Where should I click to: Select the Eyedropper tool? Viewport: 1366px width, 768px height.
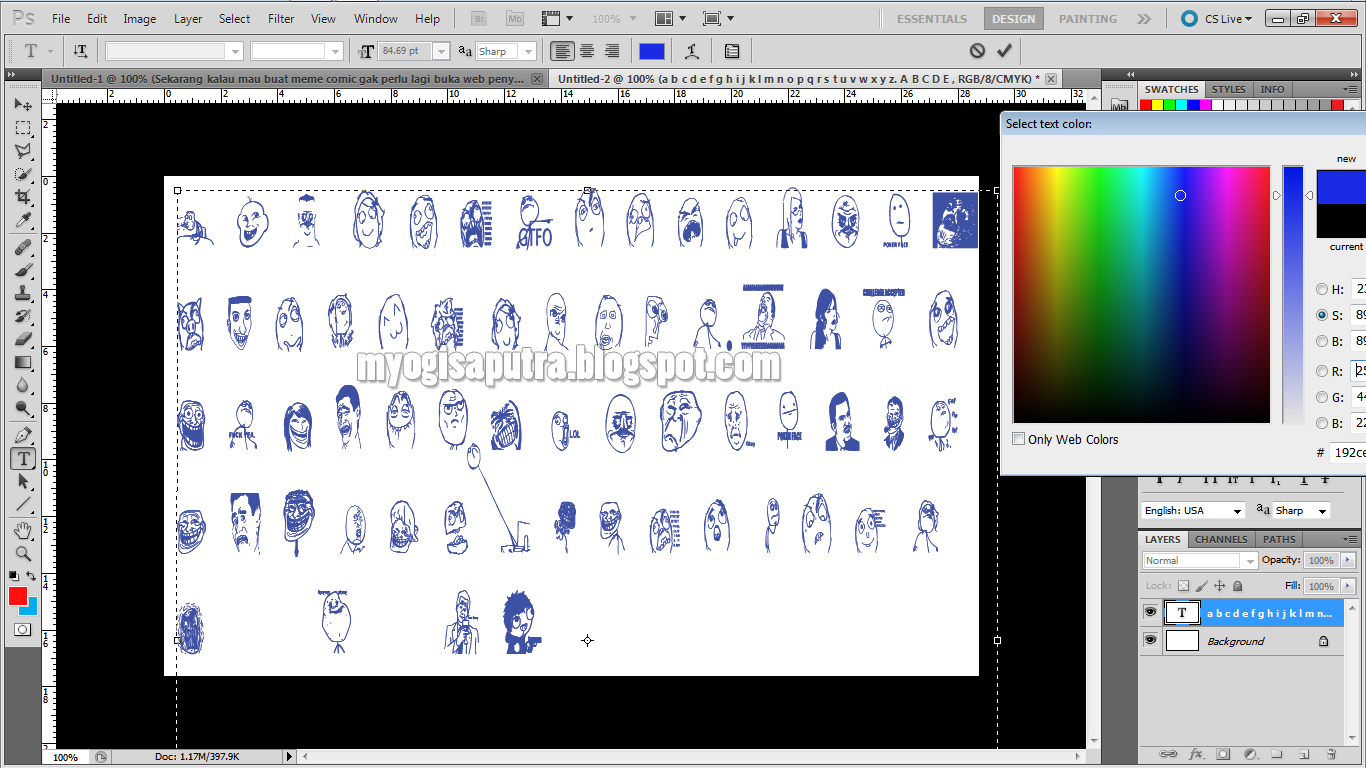pos(22,220)
